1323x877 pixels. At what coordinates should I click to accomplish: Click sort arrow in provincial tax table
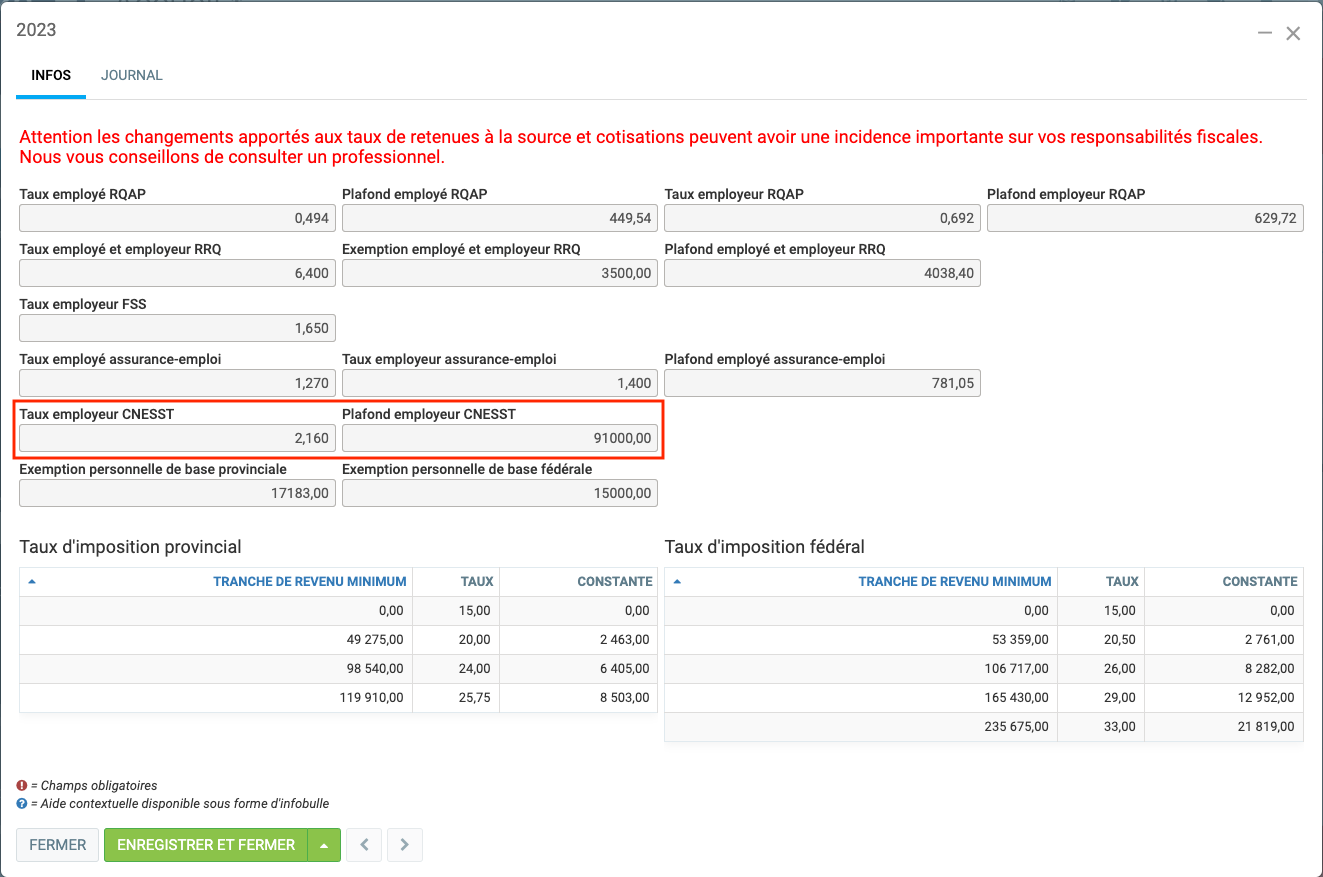[x=32, y=581]
